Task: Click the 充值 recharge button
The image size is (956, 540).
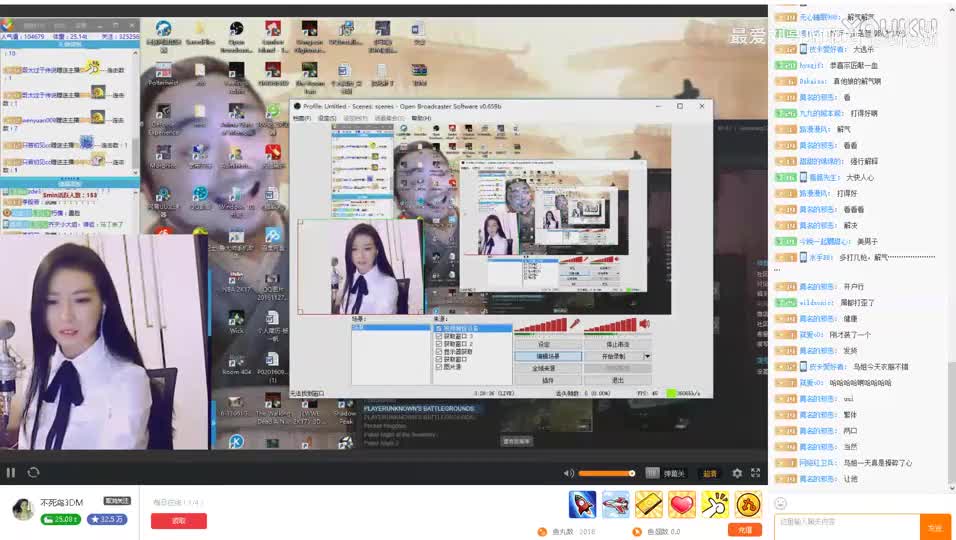Action: pyautogui.click(x=745, y=530)
